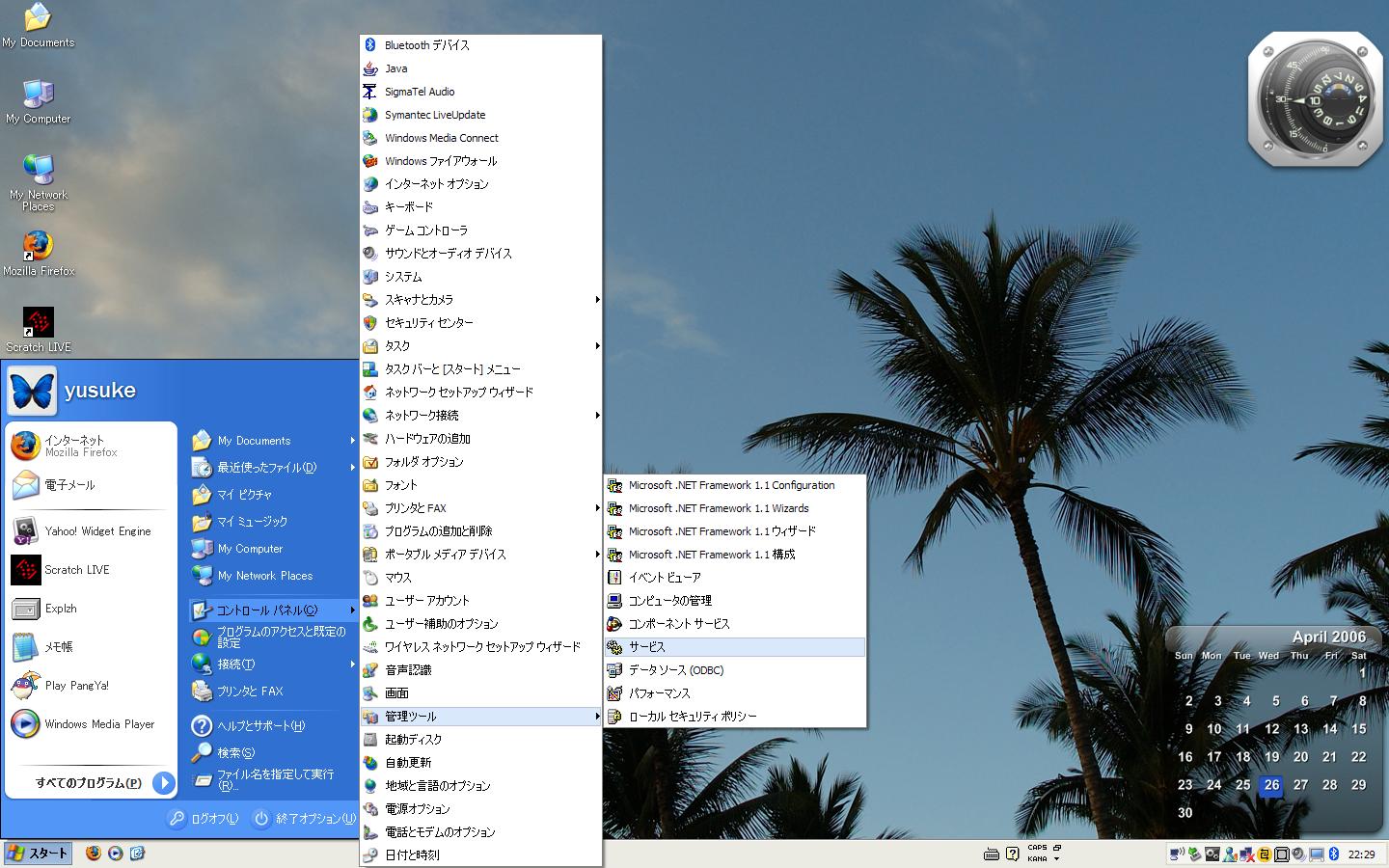This screenshot has height=868, width=1389.
Task: Open システム properties icon
Action: (369, 277)
